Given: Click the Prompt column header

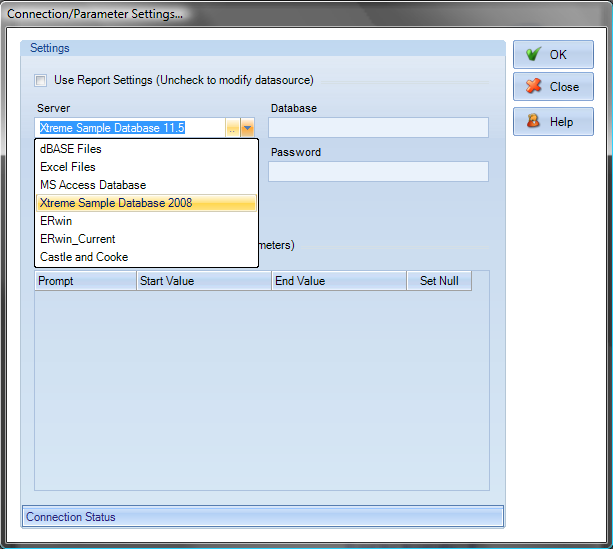Looking at the screenshot, I should 85,281.
